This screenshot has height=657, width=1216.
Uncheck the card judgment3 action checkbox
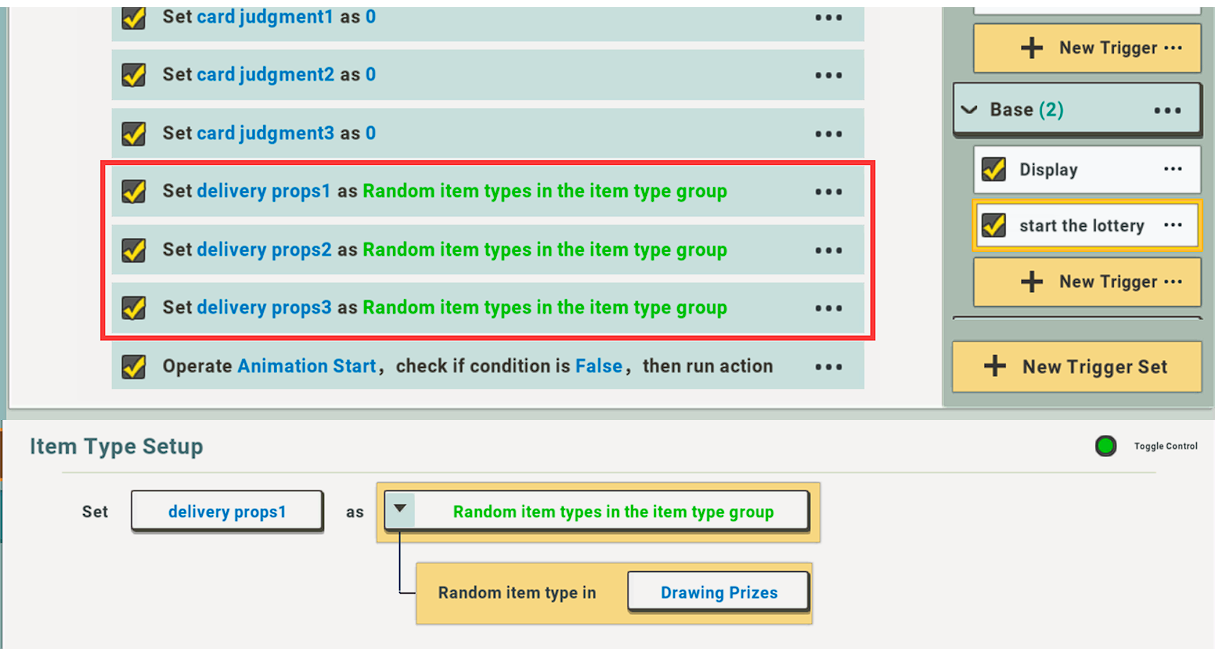pos(133,133)
